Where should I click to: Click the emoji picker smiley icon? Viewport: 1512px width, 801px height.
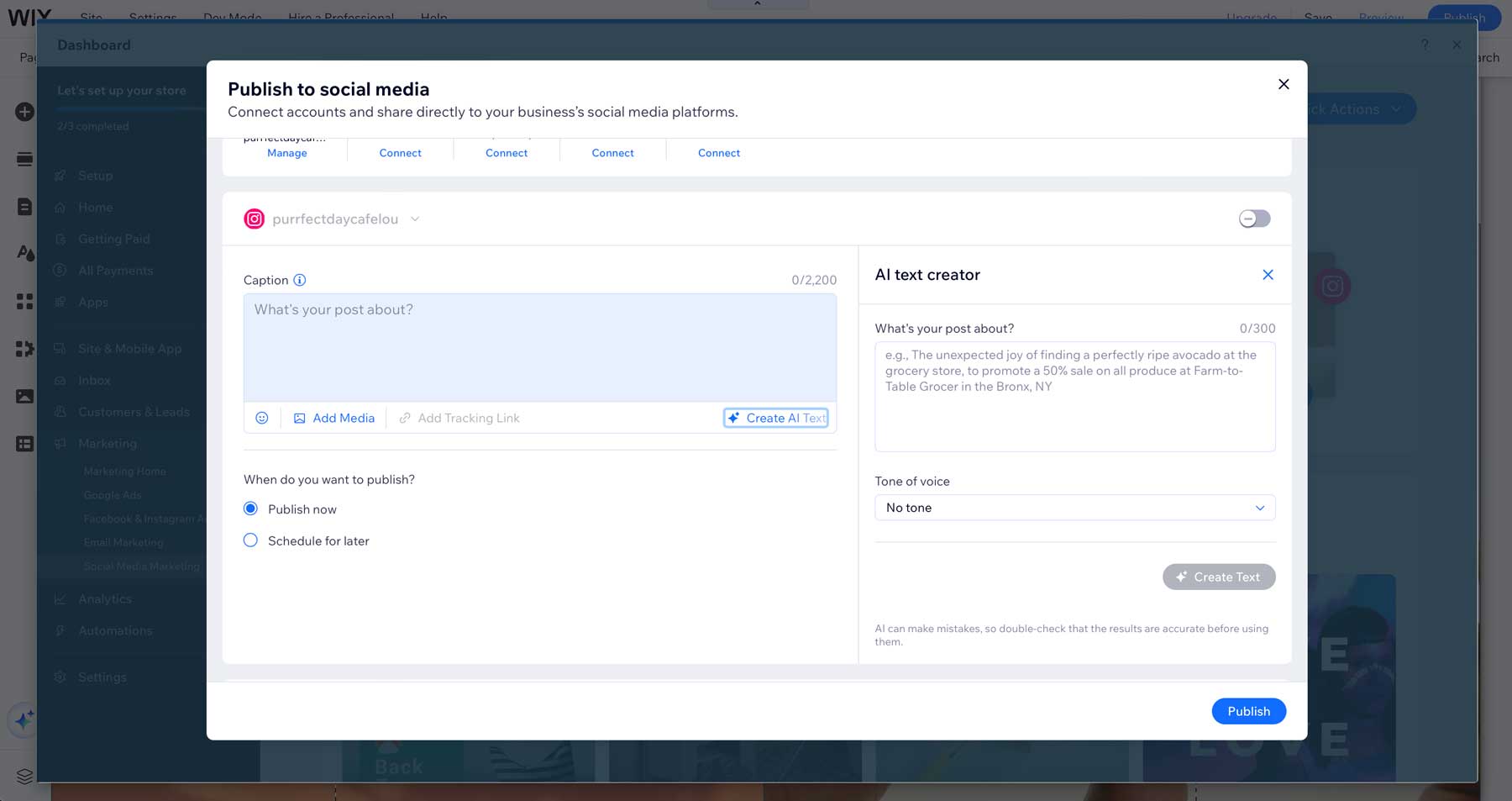pyautogui.click(x=262, y=418)
